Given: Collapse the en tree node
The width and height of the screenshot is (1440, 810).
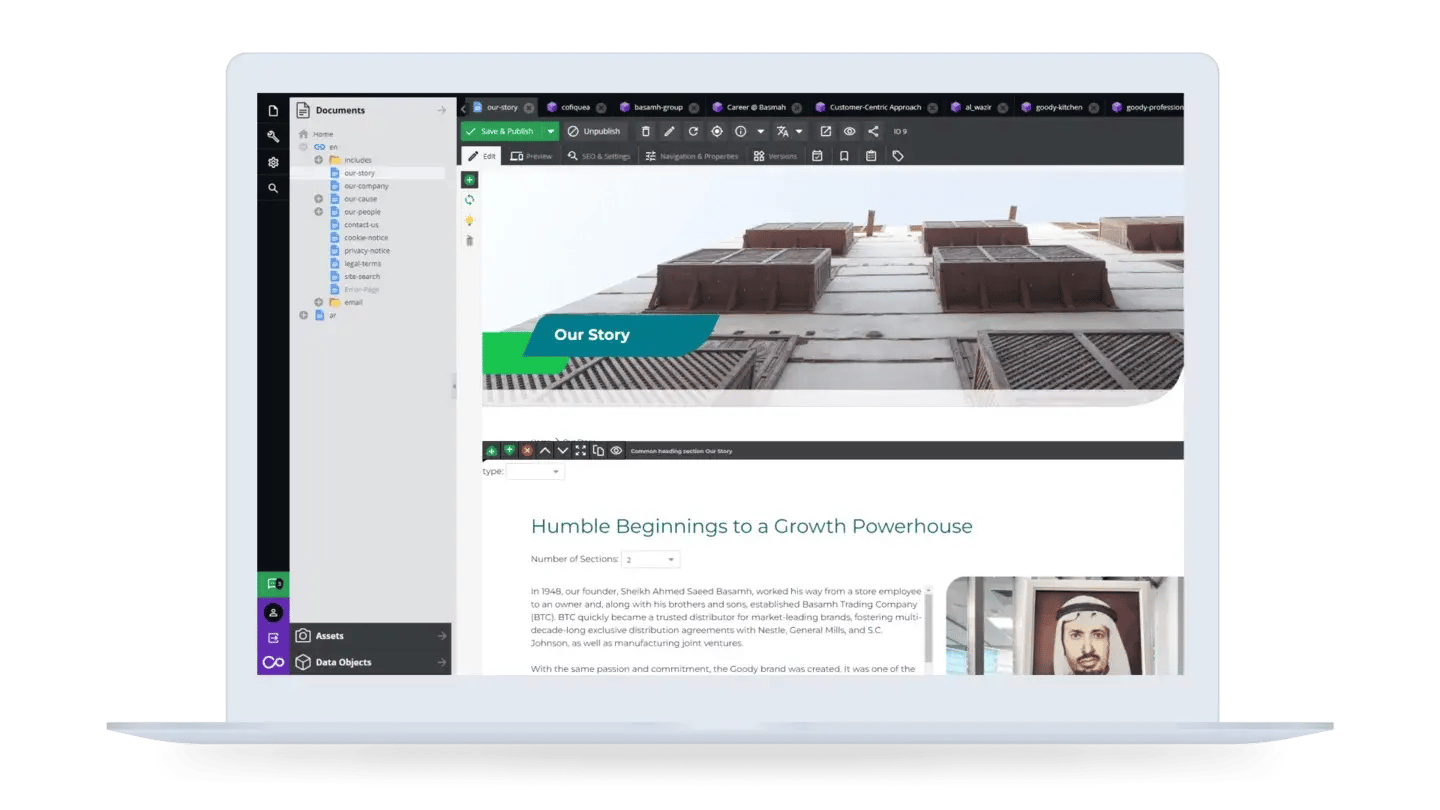Looking at the screenshot, I should (304, 147).
